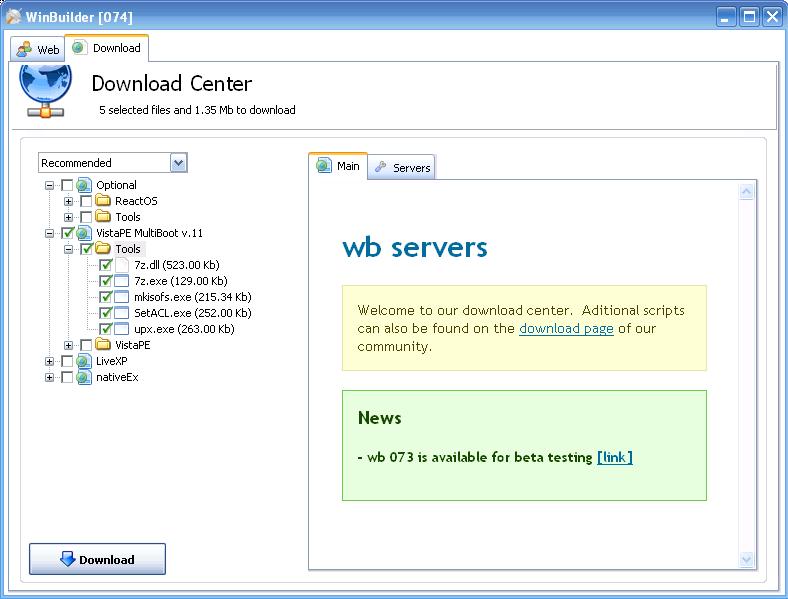788x599 pixels.
Task: Switch to the Web tab
Action: (38, 49)
